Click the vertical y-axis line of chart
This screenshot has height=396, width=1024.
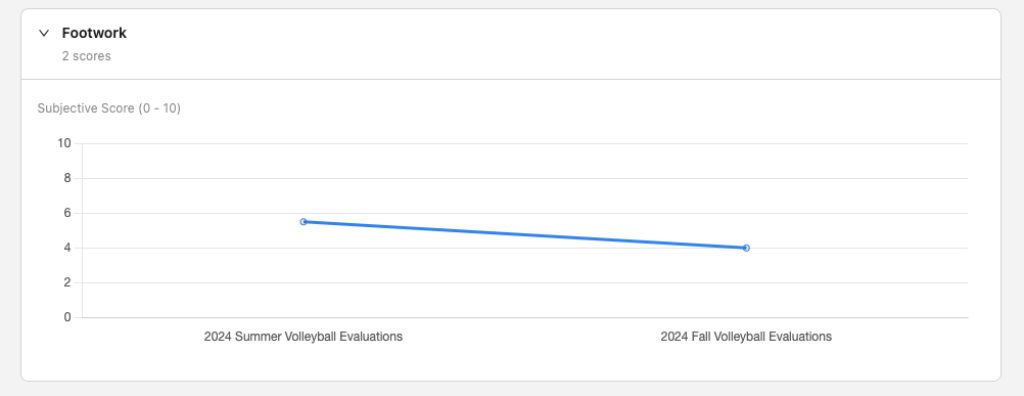pyautogui.click(x=82, y=231)
